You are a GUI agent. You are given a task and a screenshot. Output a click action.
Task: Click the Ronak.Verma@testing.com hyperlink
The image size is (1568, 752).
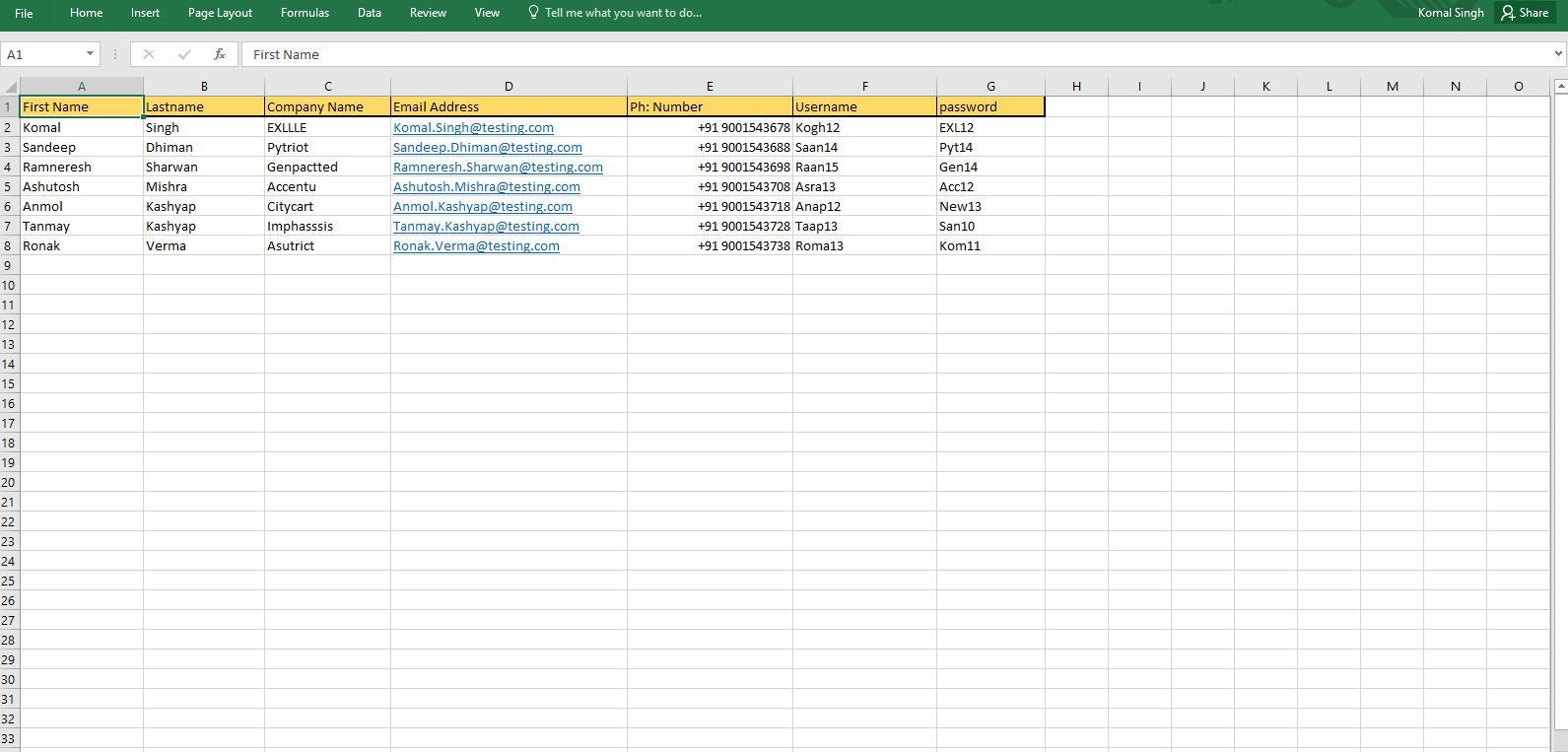point(476,245)
